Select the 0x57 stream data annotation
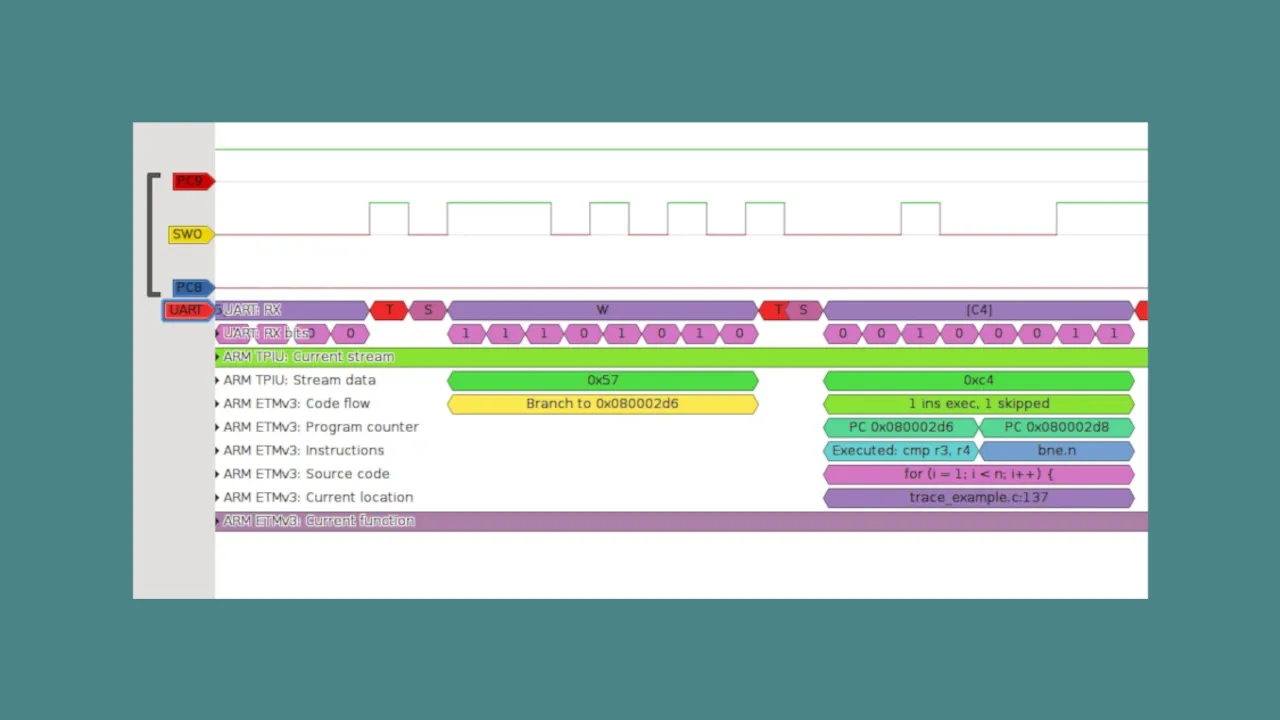1280x720 pixels. pyautogui.click(x=602, y=380)
